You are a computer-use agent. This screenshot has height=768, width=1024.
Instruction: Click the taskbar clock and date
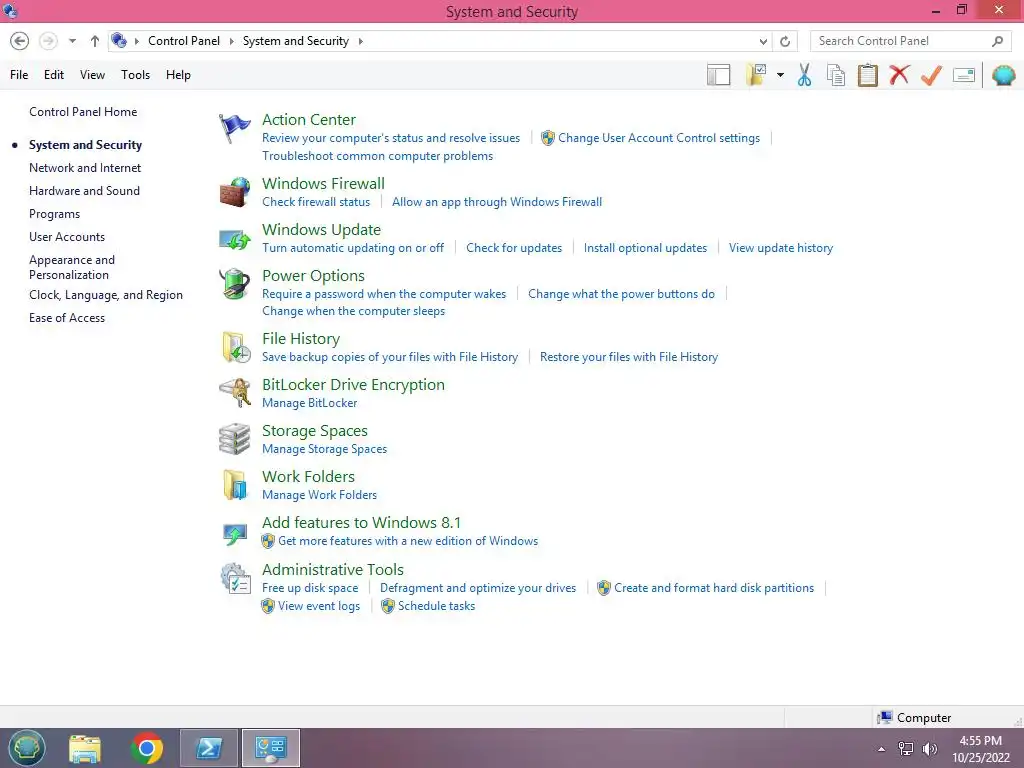tap(981, 749)
